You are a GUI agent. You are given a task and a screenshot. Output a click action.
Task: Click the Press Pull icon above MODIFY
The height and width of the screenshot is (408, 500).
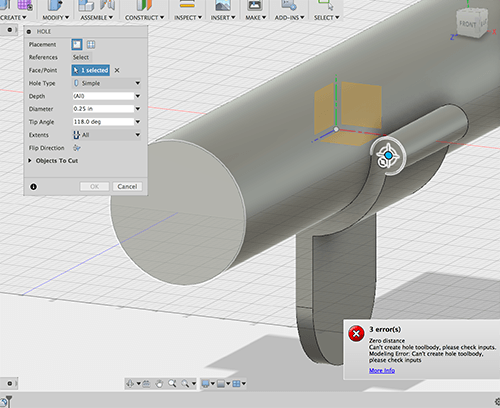click(55, 6)
